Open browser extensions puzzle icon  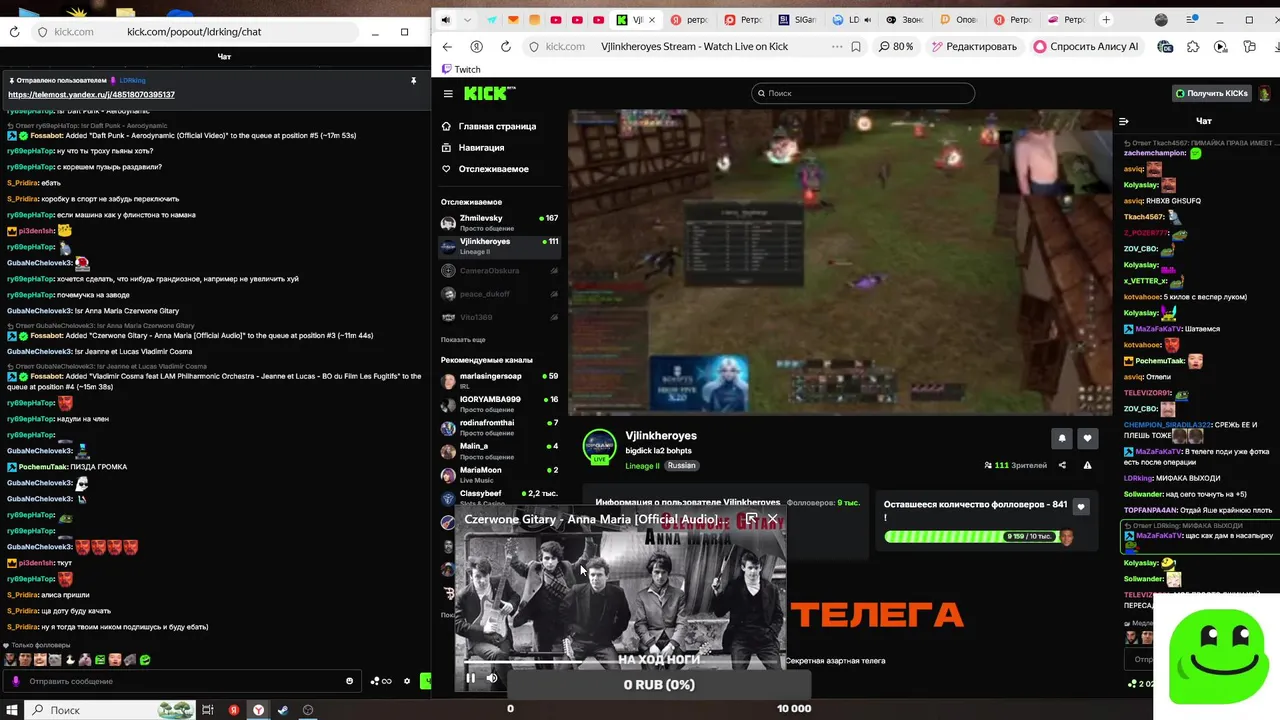(1193, 46)
